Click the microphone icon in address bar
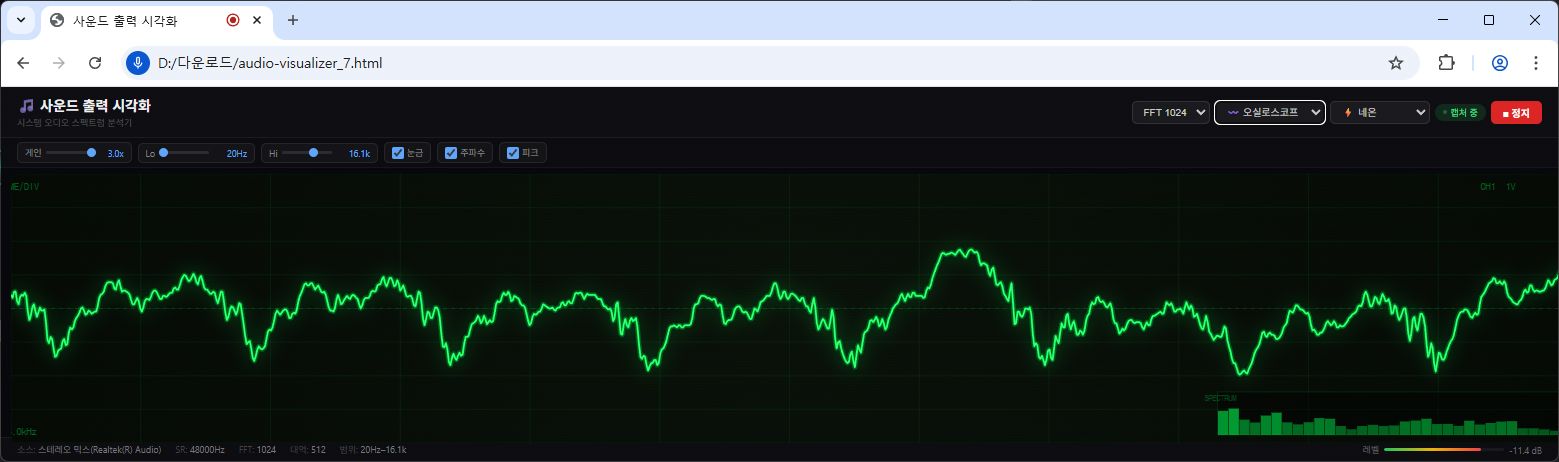Viewport: 1559px width, 462px height. point(138,63)
